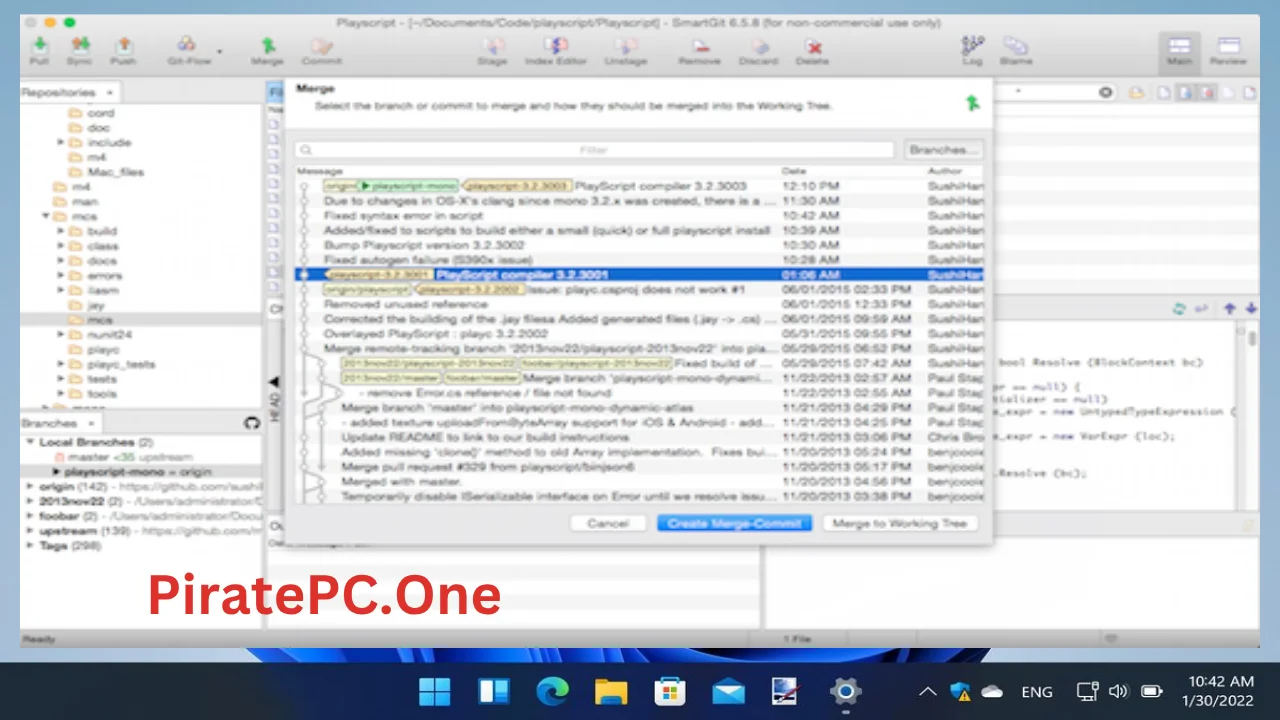Click the GitHub icon in Branches panel

coord(252,423)
